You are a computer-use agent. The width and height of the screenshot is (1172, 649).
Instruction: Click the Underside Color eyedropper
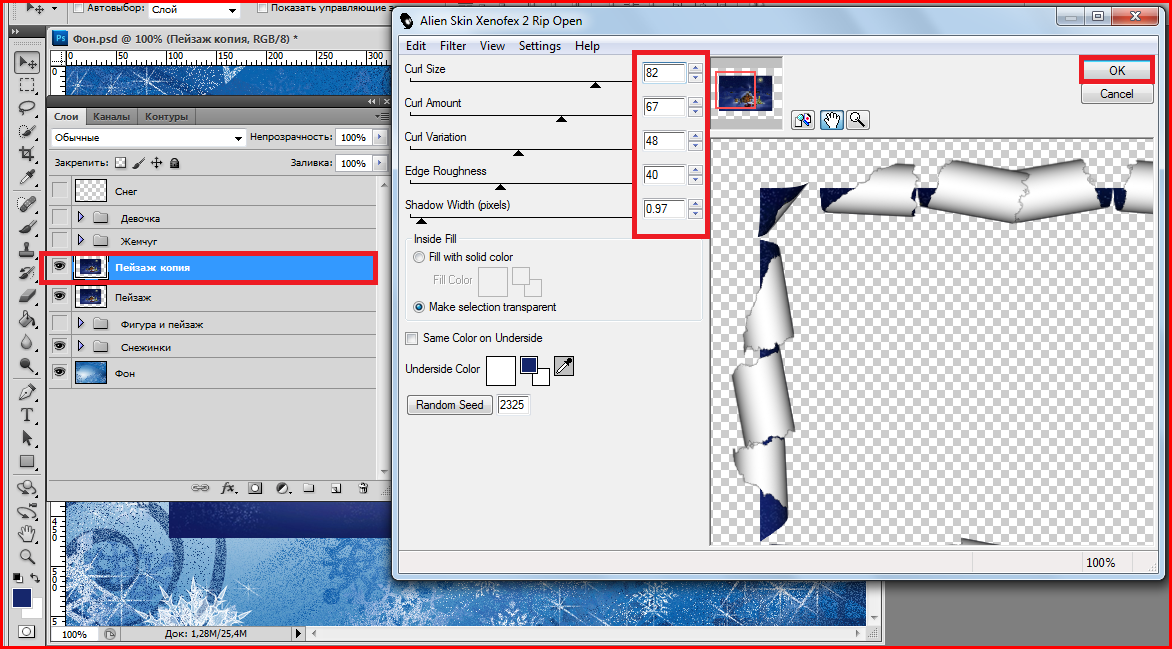point(564,366)
